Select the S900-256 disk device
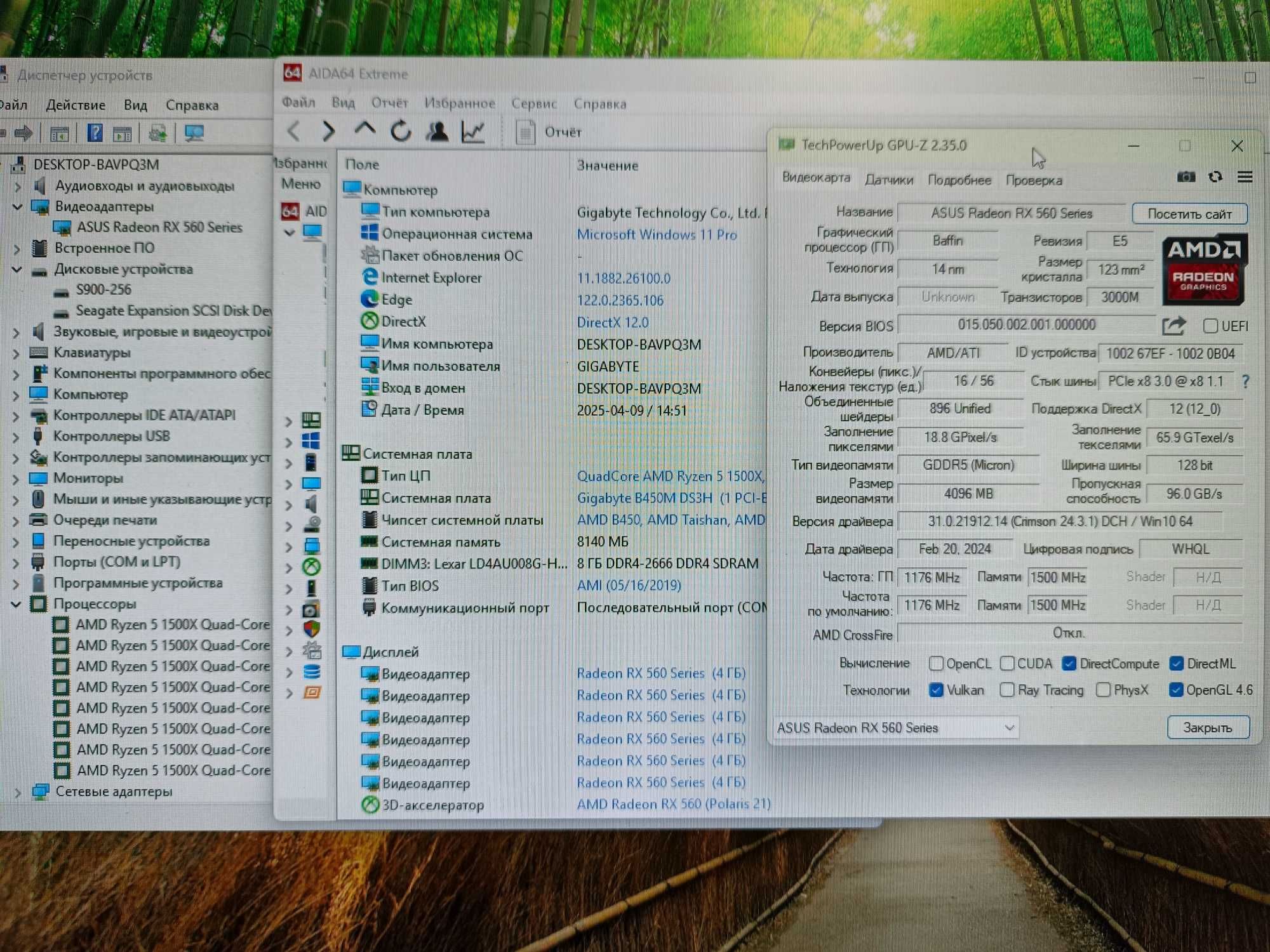This screenshot has width=1270, height=952. tap(104, 290)
